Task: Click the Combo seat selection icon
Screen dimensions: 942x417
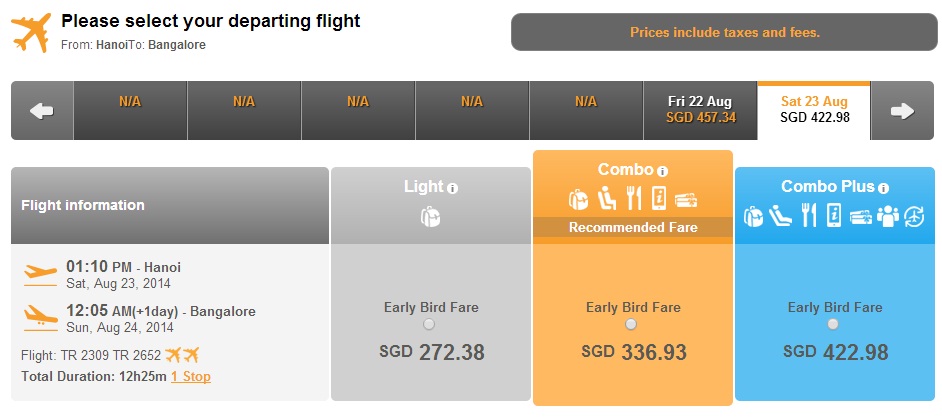Action: (607, 199)
